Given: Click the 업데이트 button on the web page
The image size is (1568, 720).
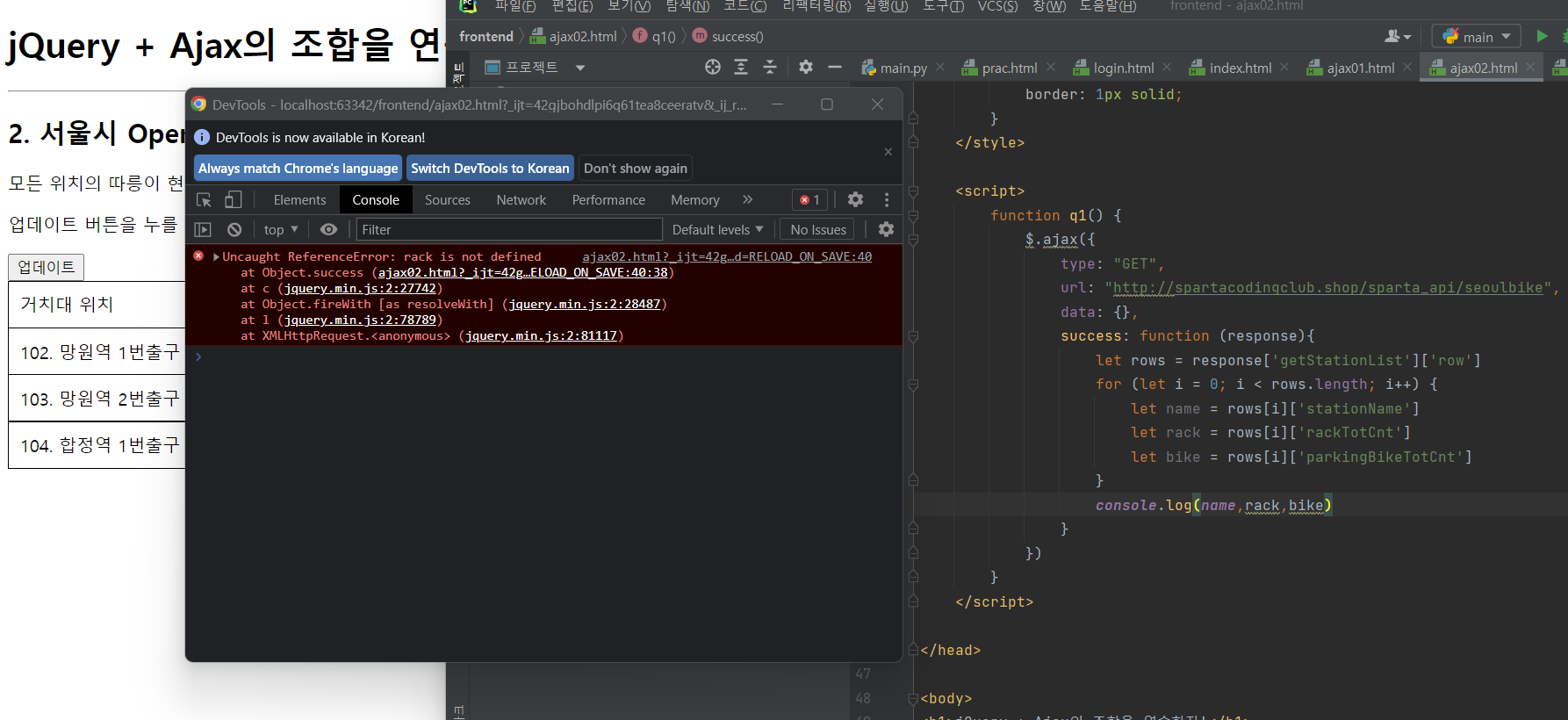Looking at the screenshot, I should [x=46, y=267].
